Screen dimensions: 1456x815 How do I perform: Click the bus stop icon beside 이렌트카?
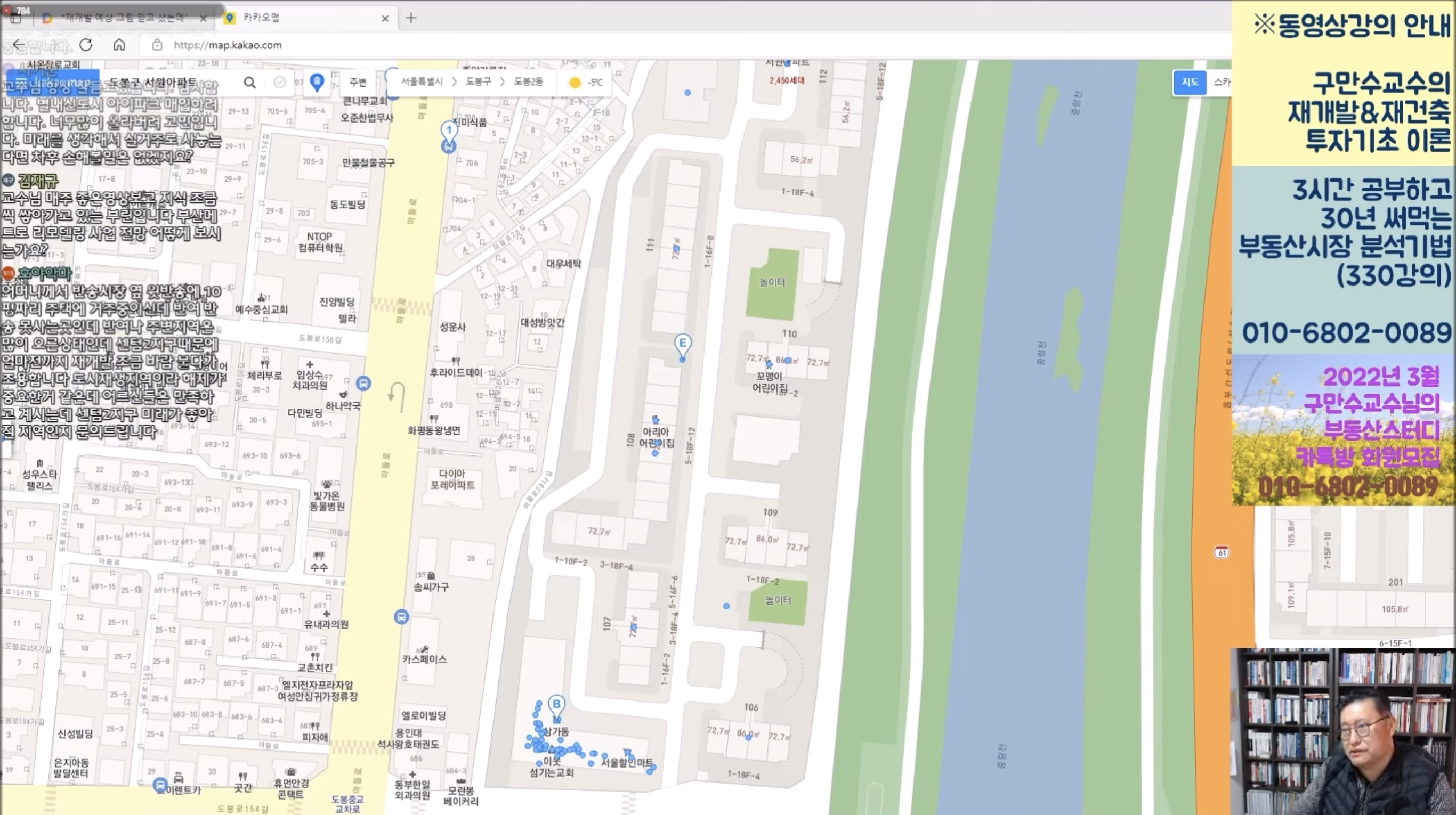pos(160,785)
